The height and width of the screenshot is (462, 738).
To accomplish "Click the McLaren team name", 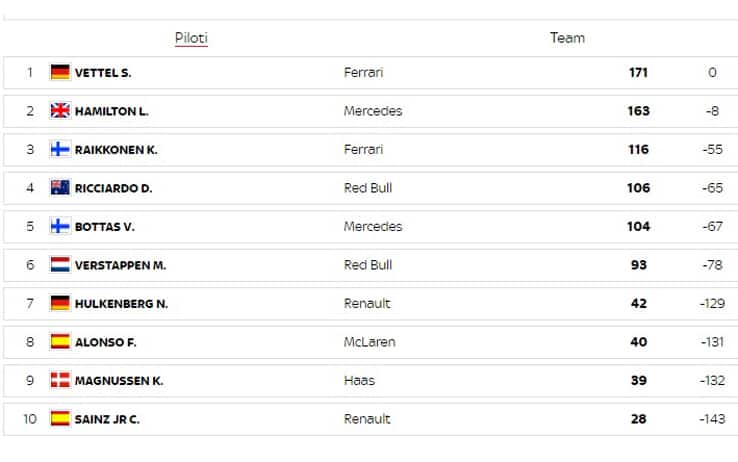I will coord(369,342).
